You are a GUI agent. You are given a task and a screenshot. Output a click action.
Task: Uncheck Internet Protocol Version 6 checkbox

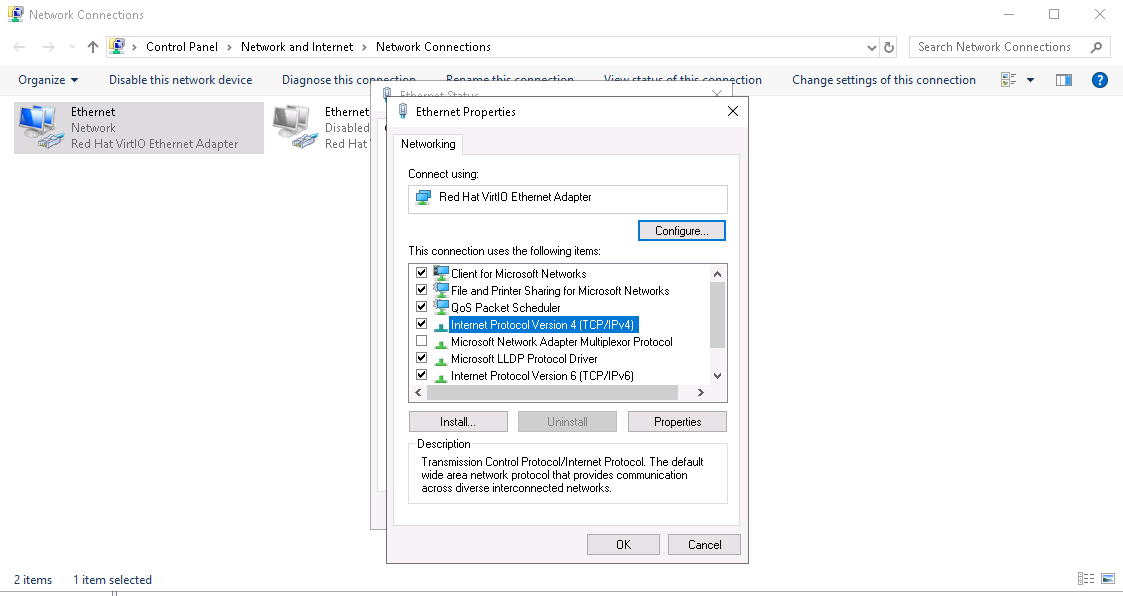coord(421,375)
